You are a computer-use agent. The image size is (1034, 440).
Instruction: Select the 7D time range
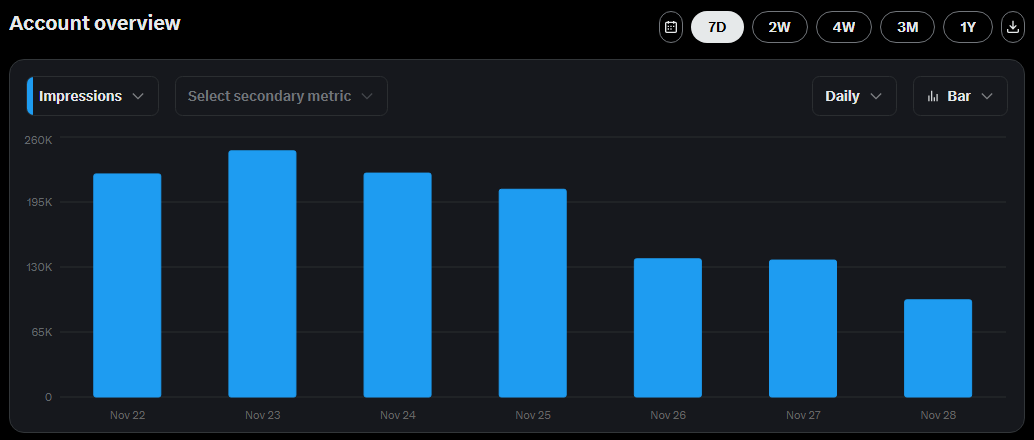point(717,27)
